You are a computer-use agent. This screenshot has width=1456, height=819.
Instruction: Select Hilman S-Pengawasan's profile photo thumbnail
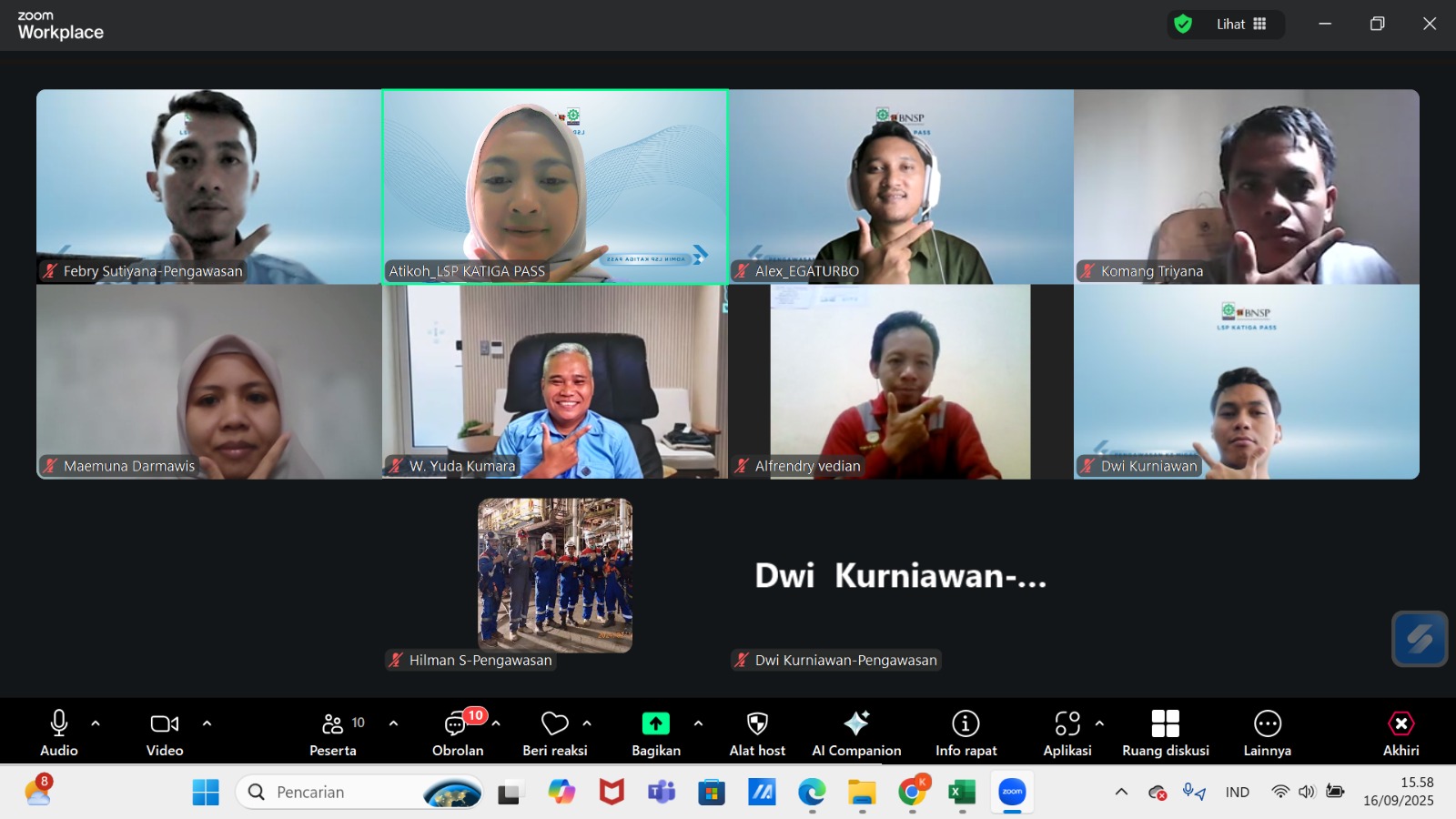coord(555,575)
